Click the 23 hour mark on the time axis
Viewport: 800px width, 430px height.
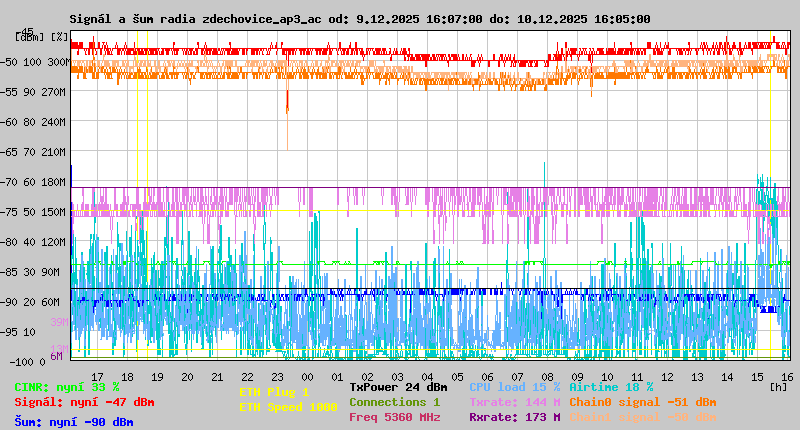(279, 377)
